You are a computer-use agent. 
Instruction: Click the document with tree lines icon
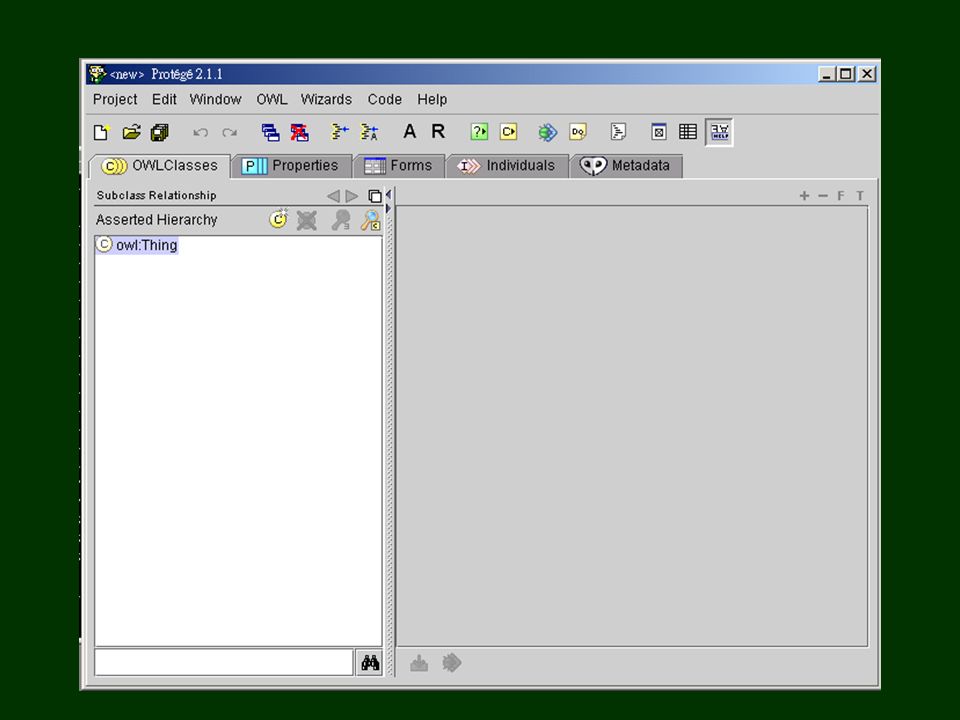click(x=618, y=132)
